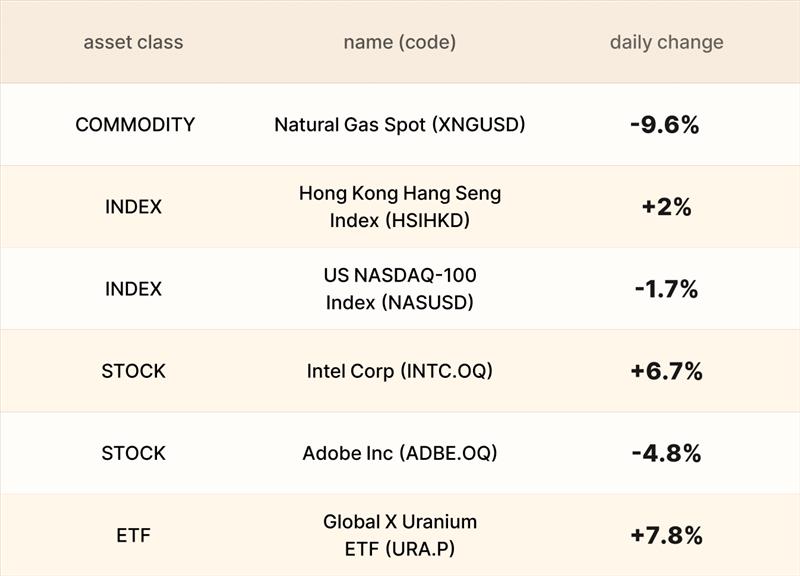Select INDEX cell in NASDAQ-100 row

coord(133,289)
